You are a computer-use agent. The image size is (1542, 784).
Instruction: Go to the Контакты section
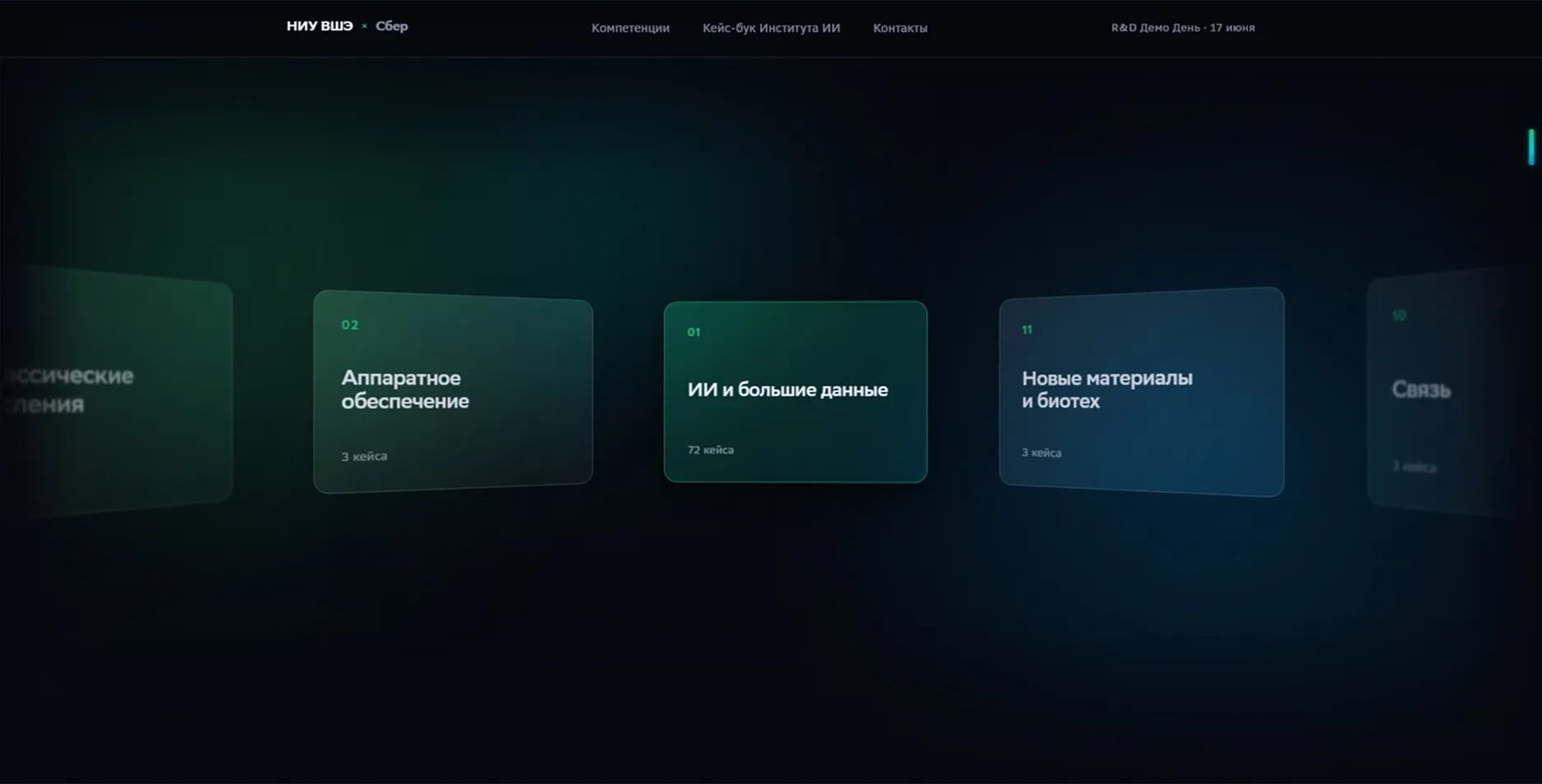[x=899, y=28]
